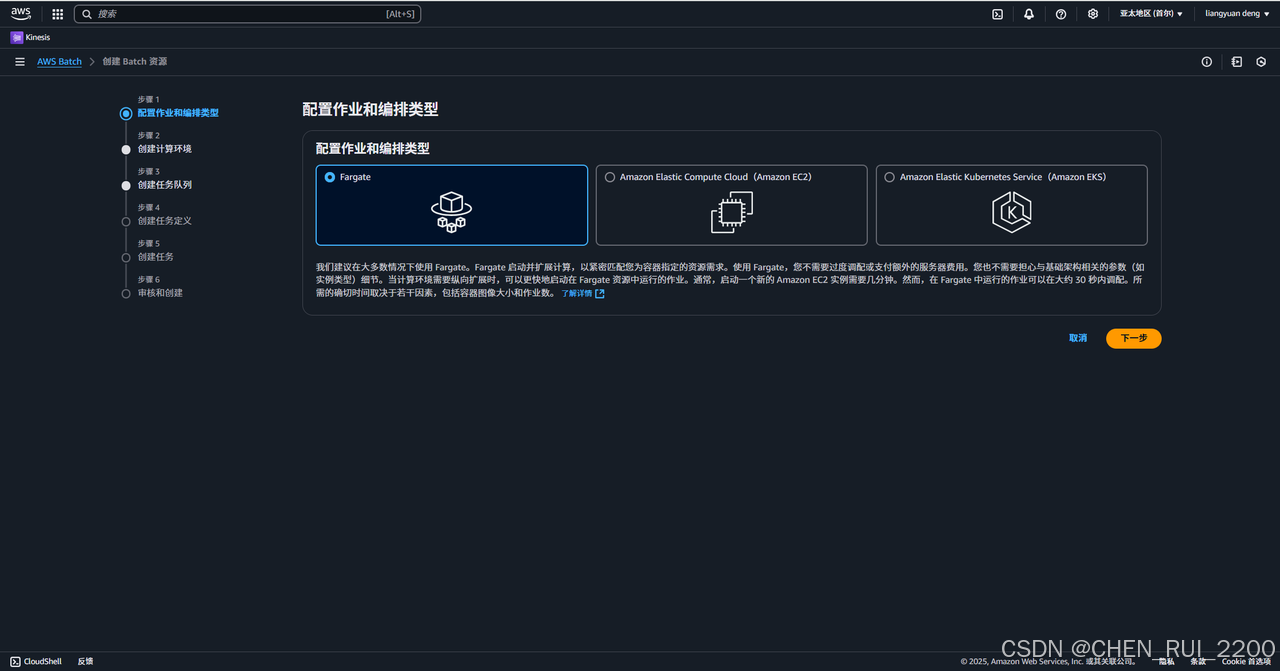
Task: Select the Amazon EKS radio button
Action: [x=890, y=177]
